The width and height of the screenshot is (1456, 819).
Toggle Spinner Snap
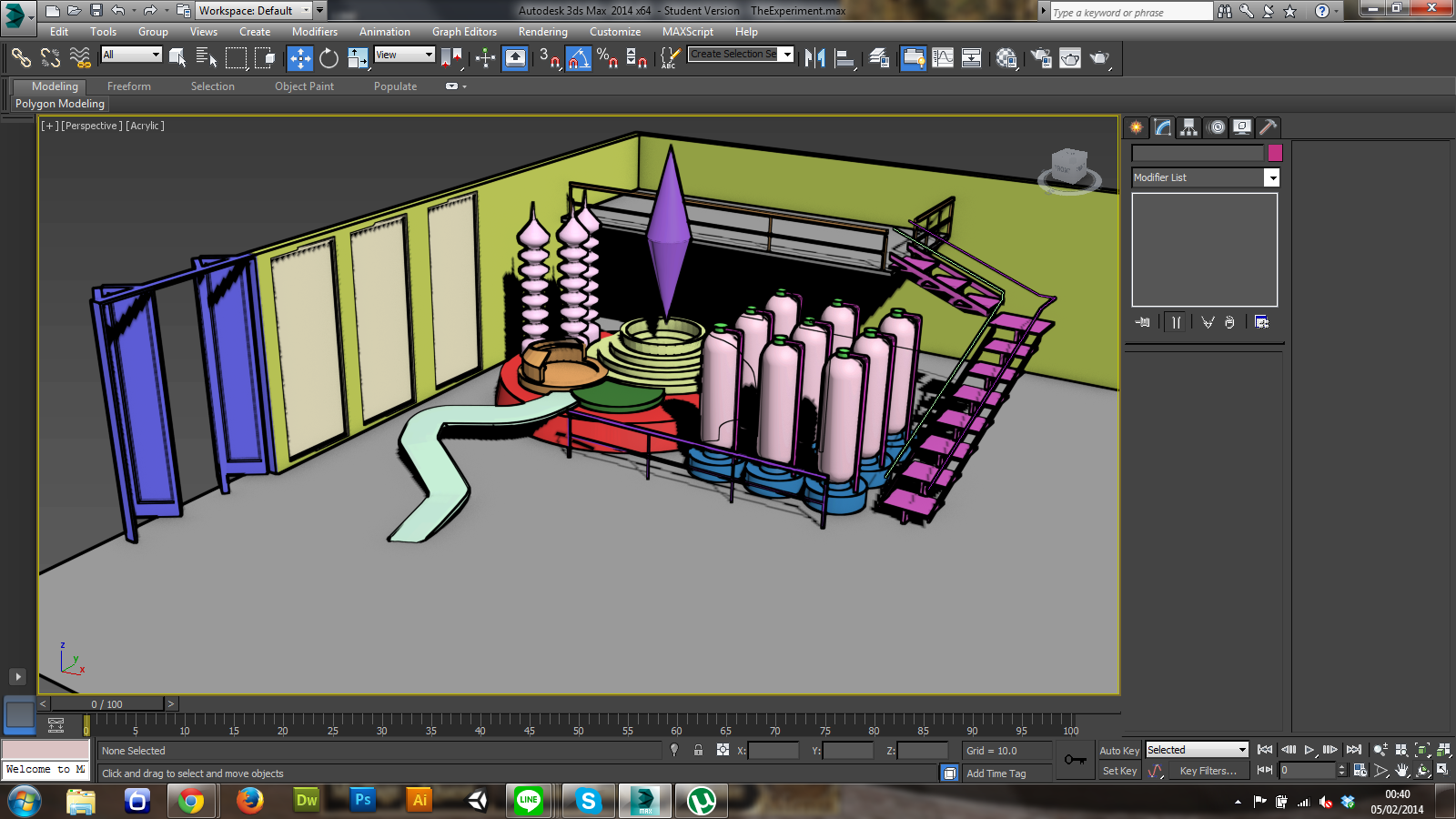tap(637, 58)
